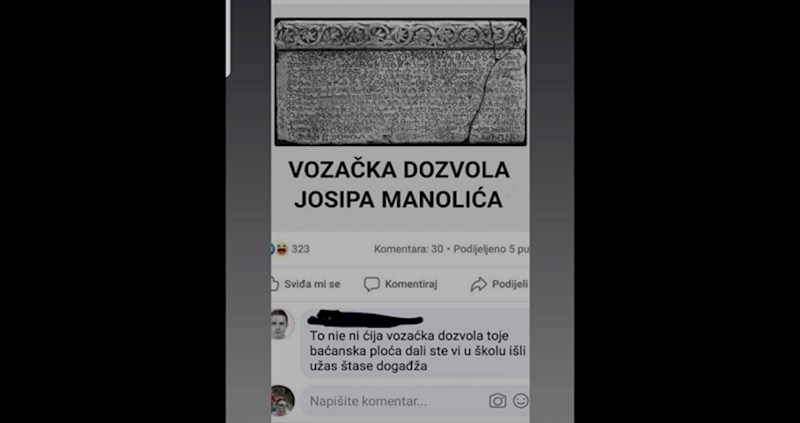
Task: Open the Bašćanska ploča stone tablet image
Action: click(x=401, y=82)
